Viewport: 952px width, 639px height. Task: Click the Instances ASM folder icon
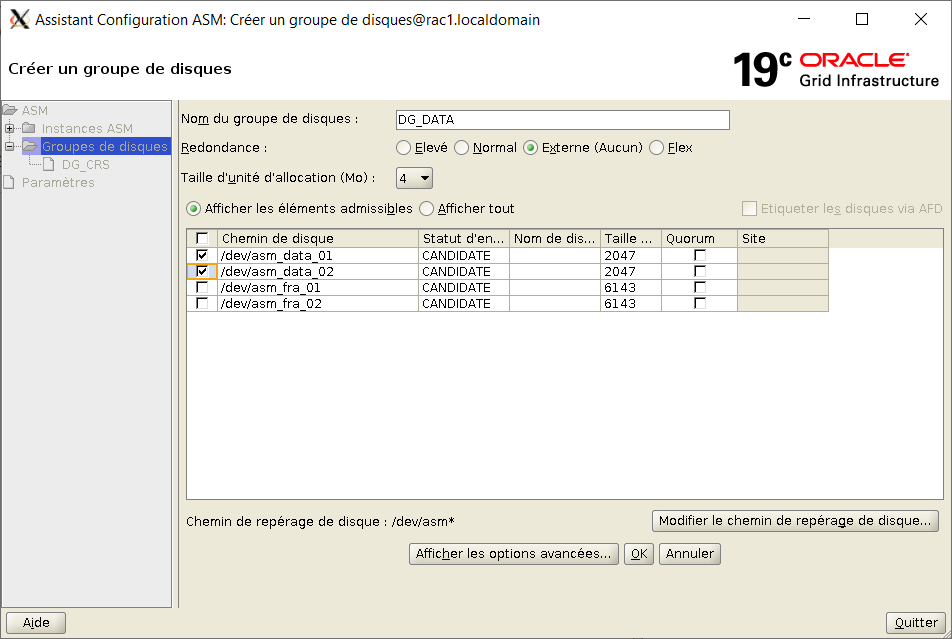point(29,128)
